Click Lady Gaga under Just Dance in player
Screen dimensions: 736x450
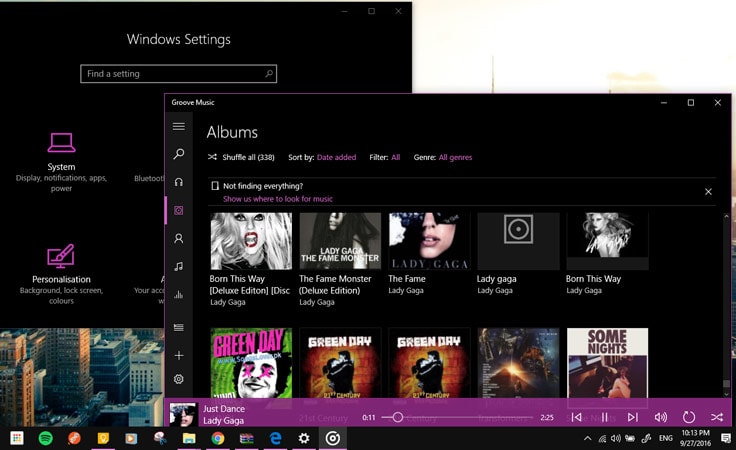[x=223, y=421]
